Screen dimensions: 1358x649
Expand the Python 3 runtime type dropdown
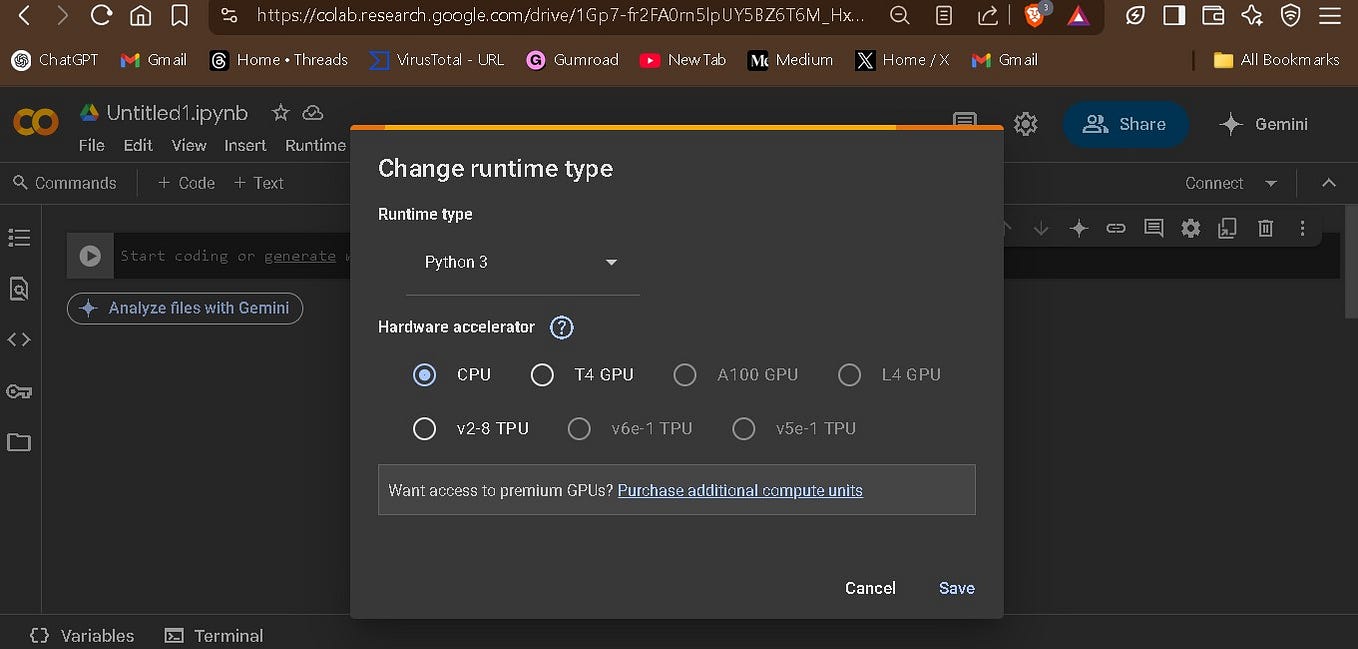[x=522, y=263]
